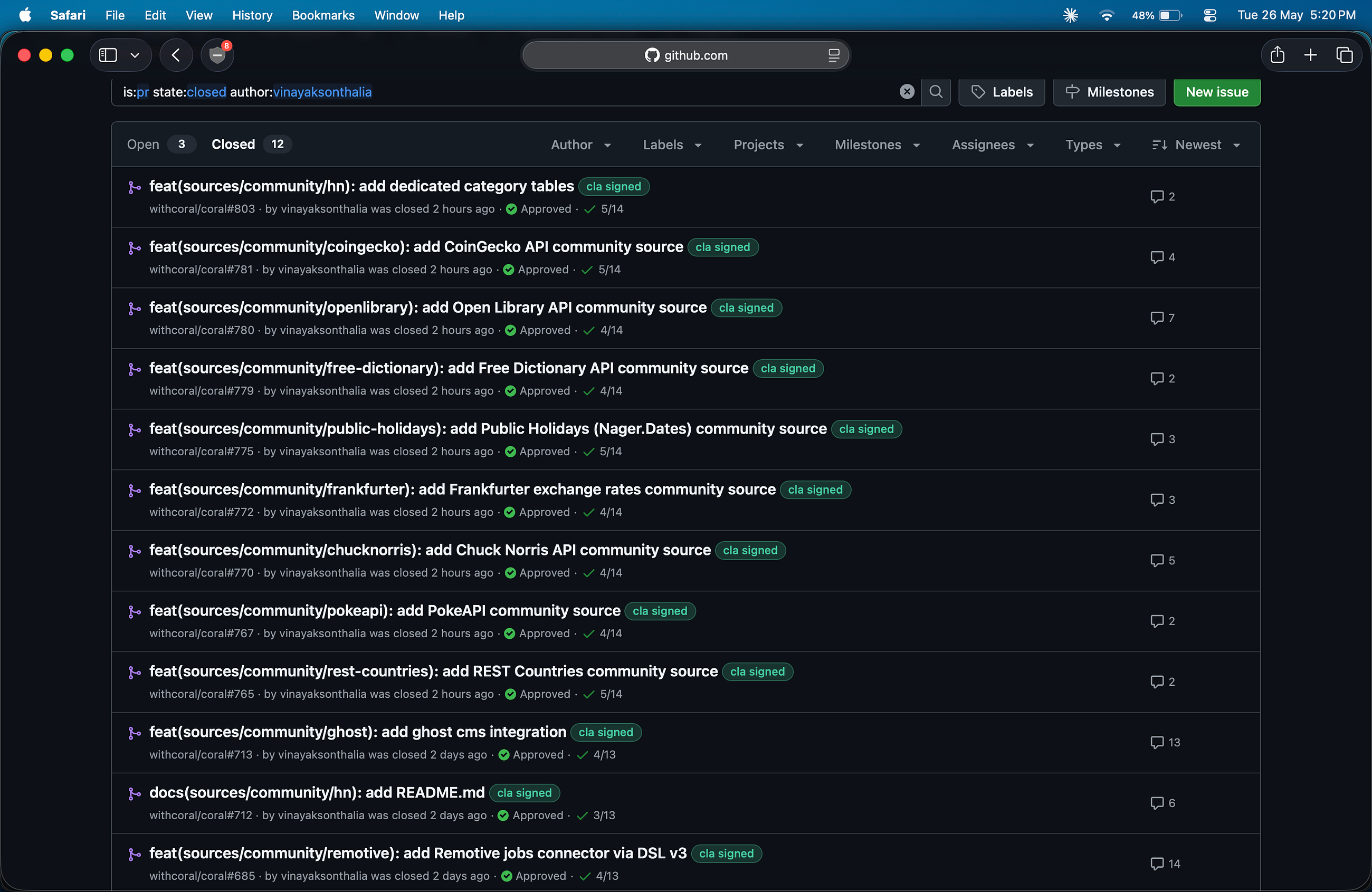Open the privacy shield extension icon
The image size is (1372, 892).
(217, 55)
